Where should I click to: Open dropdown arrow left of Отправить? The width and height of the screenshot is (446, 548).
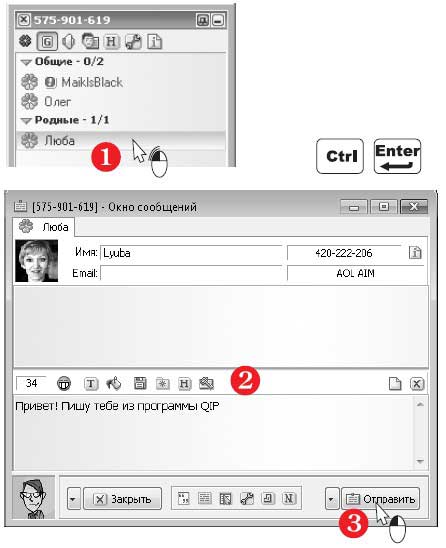point(331,499)
